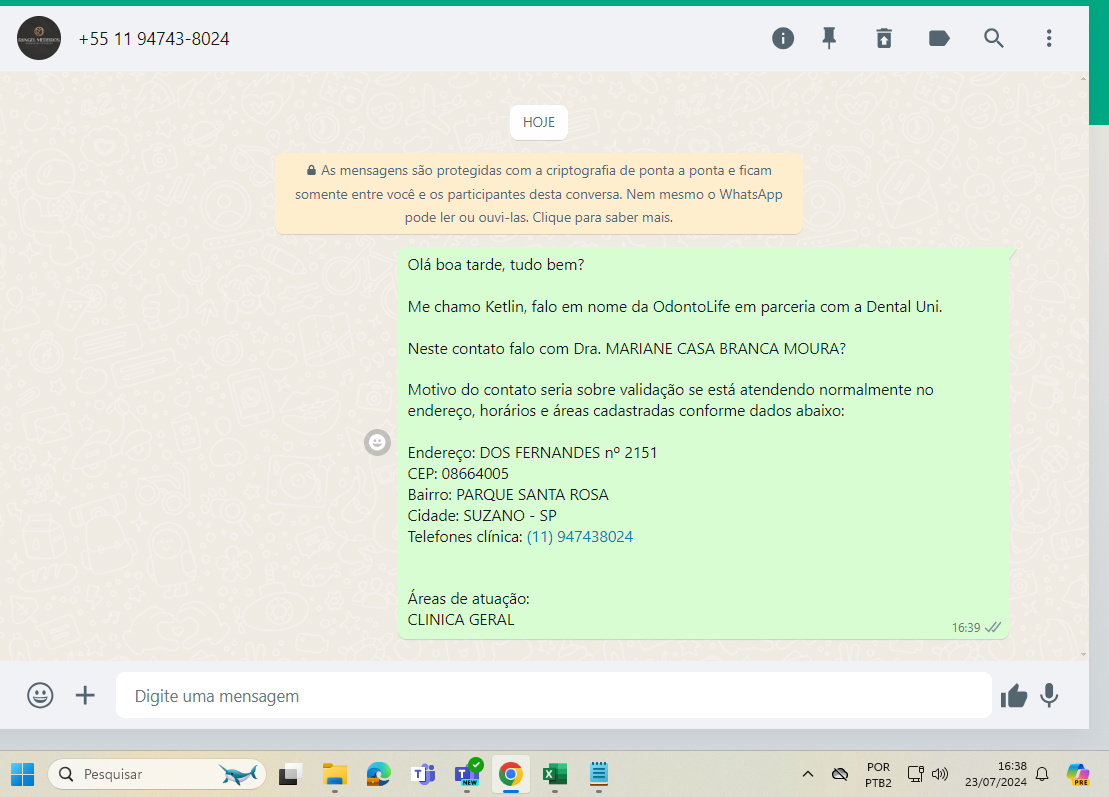The height and width of the screenshot is (797, 1109).
Task: Click the HOJE date chip
Action: [x=539, y=122]
